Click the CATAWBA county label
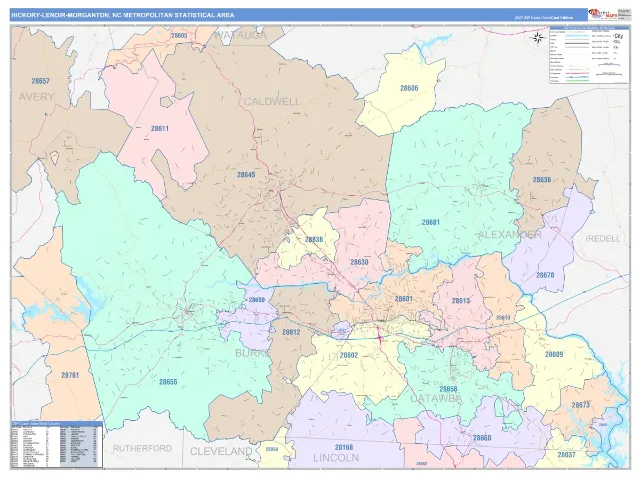This screenshot has height=480, width=640. 436,398
